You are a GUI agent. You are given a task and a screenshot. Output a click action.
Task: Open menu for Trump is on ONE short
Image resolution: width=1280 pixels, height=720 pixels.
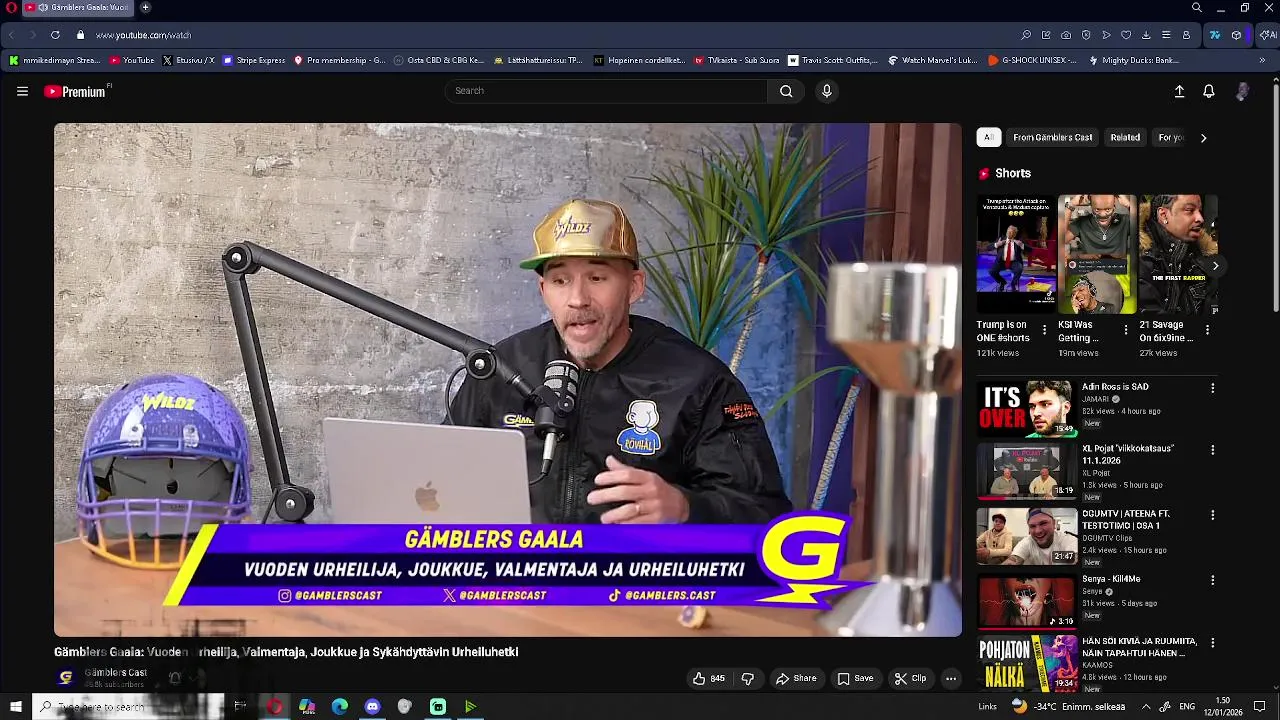click(1044, 329)
